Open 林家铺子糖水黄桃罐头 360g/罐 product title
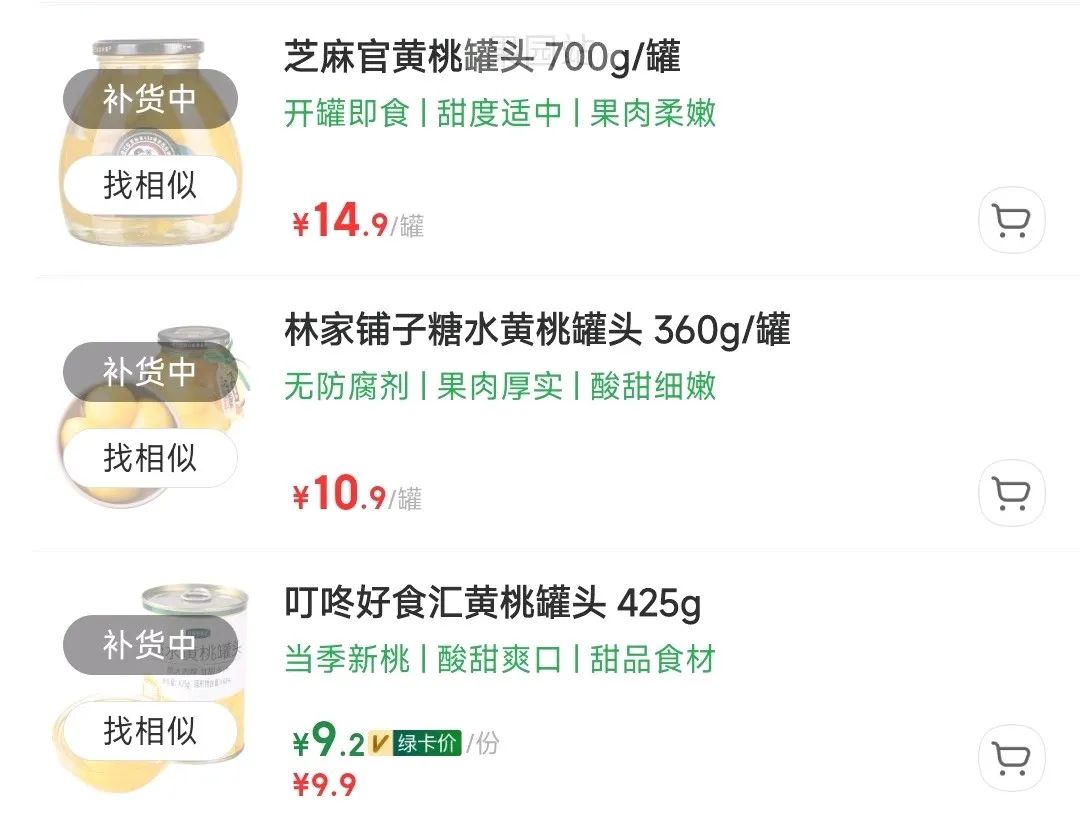 pyautogui.click(x=537, y=330)
